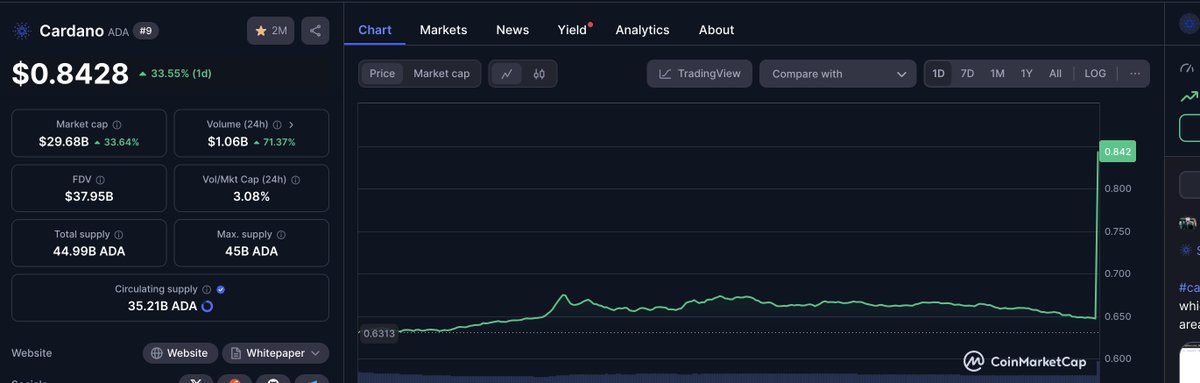Visit the Cardano Website link
The width and height of the screenshot is (1200, 383).
pos(180,353)
